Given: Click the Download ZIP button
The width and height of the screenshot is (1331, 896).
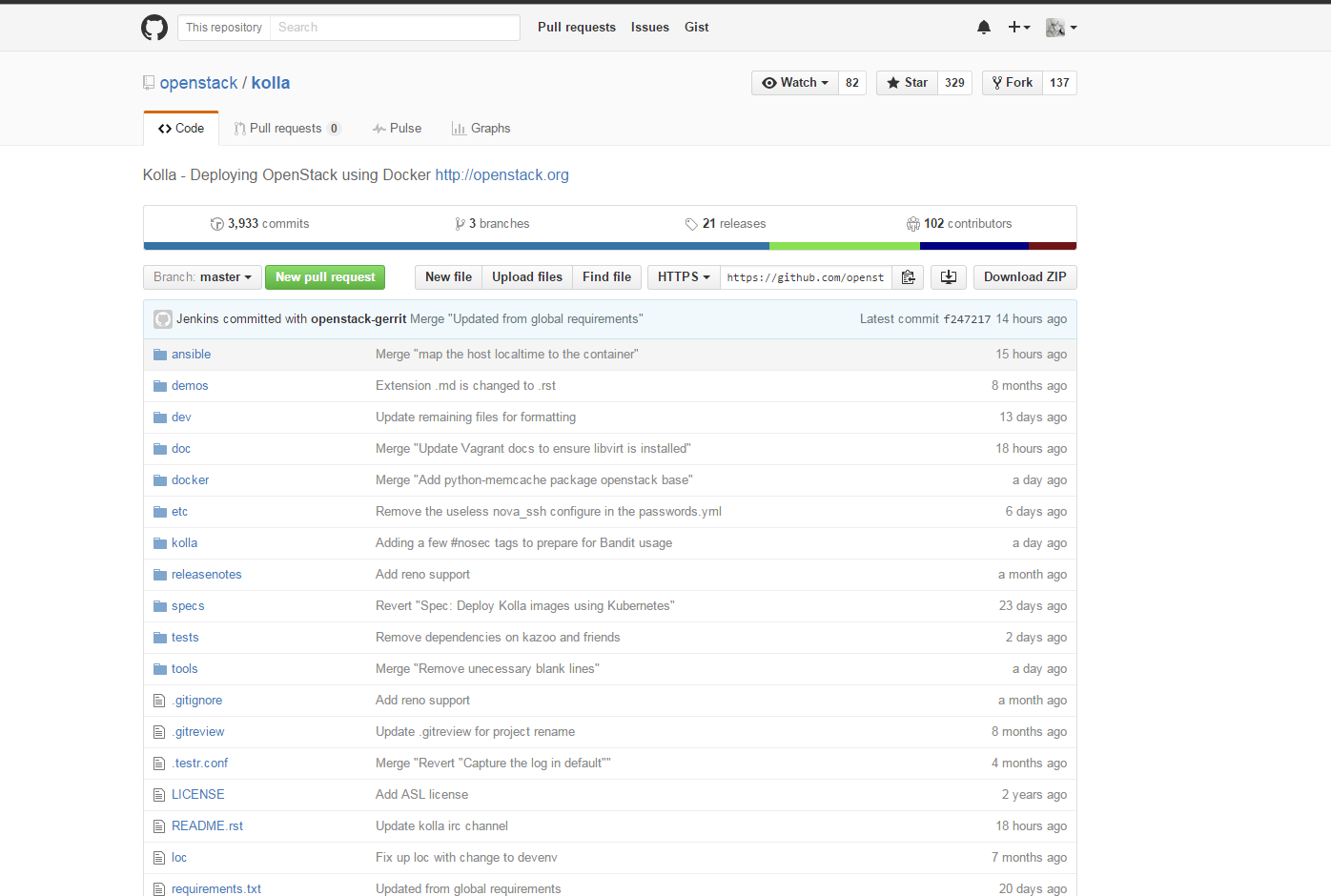Looking at the screenshot, I should click(1025, 277).
